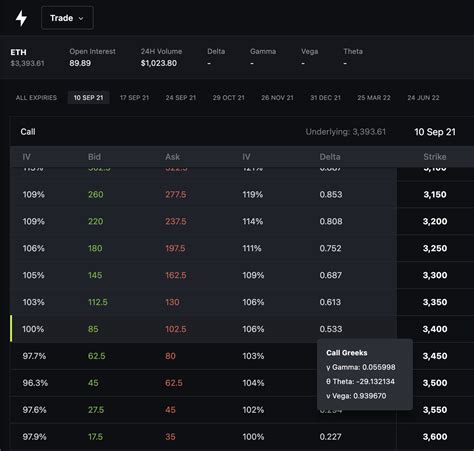Select strike 3,450
Image resolution: width=474 pixels, height=451 pixels.
coord(435,356)
